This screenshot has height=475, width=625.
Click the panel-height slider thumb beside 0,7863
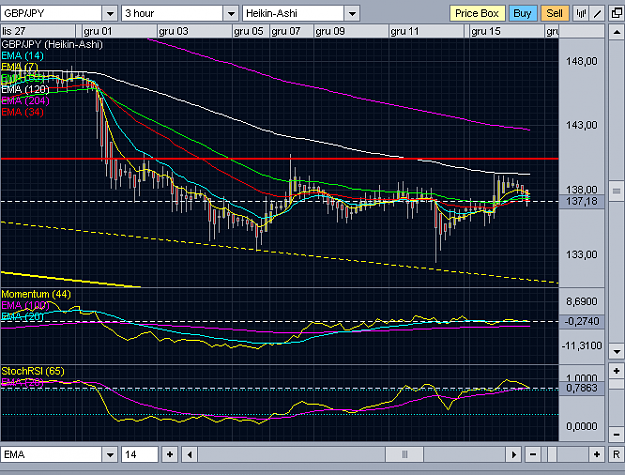(x=616, y=384)
